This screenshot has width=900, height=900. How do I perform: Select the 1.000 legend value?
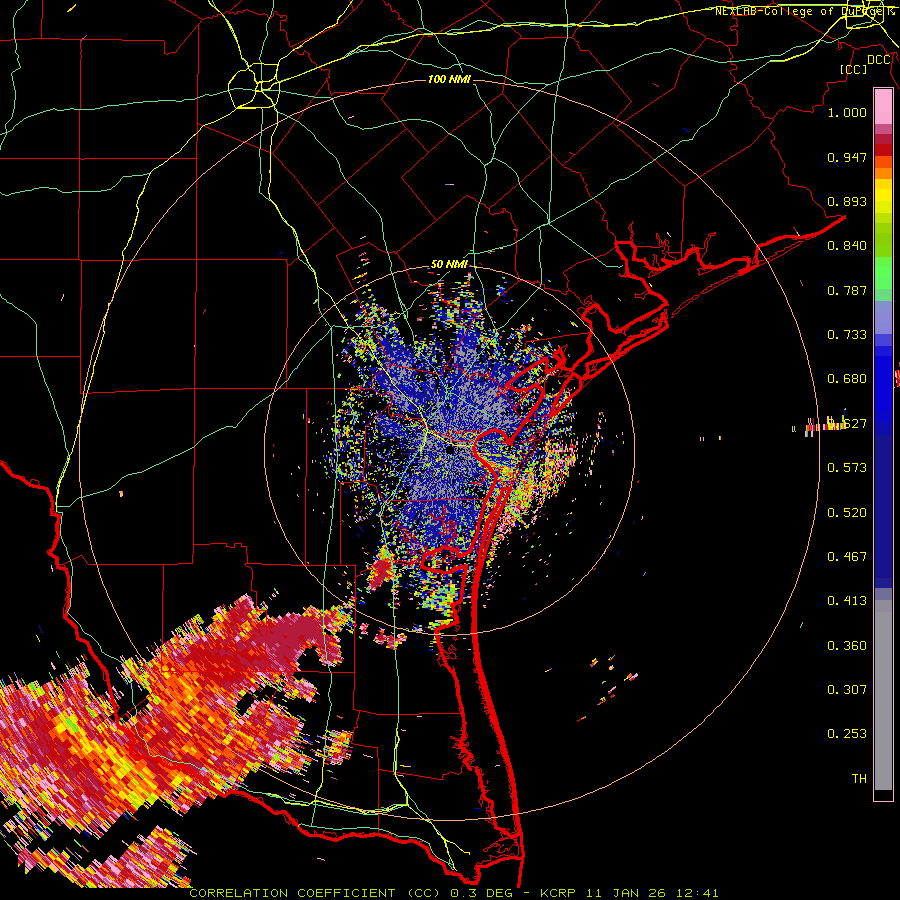click(x=847, y=112)
